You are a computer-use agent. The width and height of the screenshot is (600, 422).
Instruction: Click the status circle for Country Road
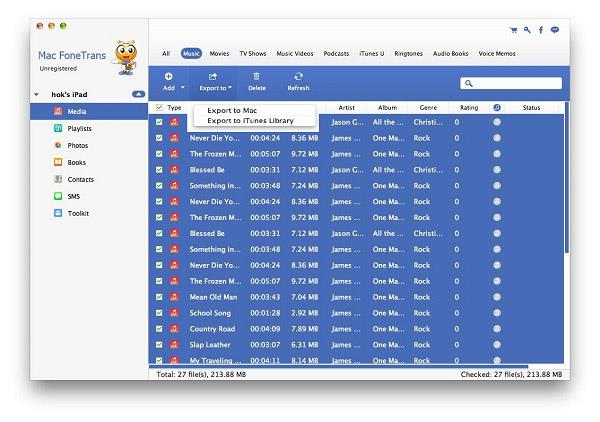point(497,329)
